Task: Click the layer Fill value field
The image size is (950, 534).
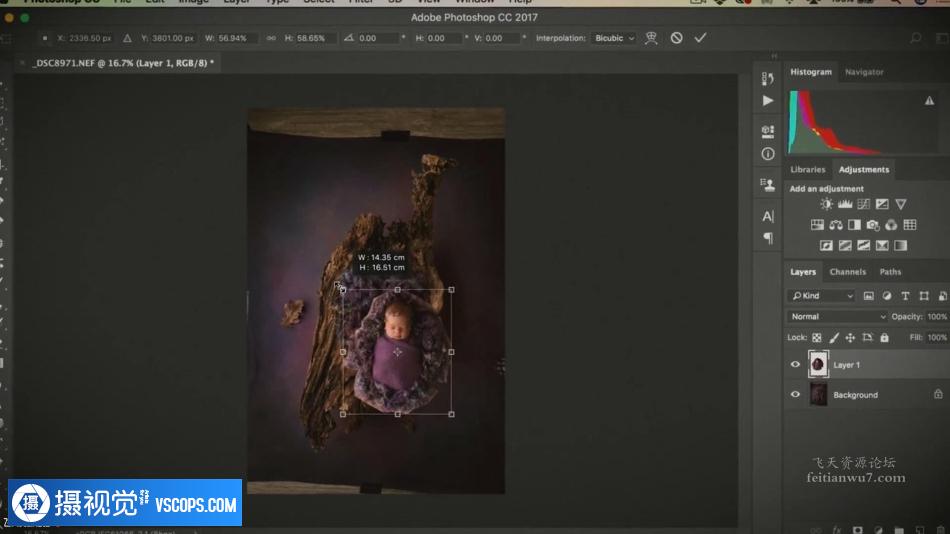Action: coord(937,337)
